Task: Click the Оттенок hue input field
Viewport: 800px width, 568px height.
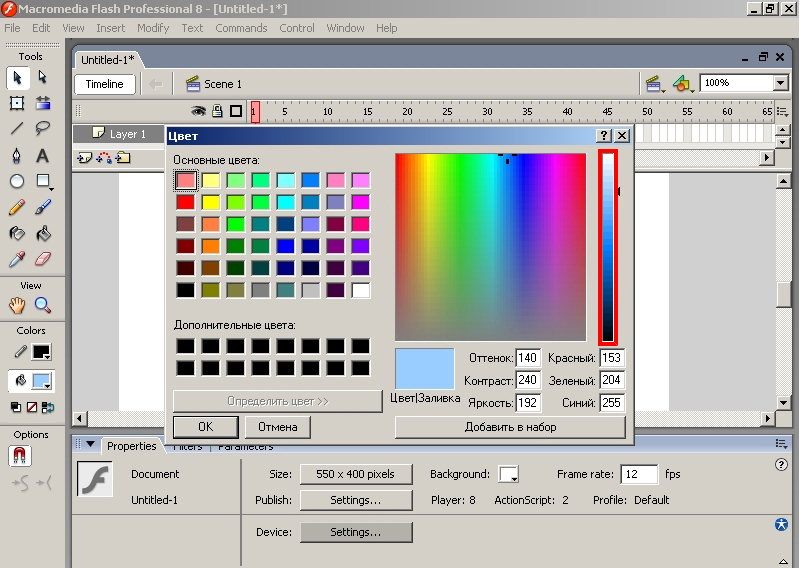Action: click(x=528, y=358)
